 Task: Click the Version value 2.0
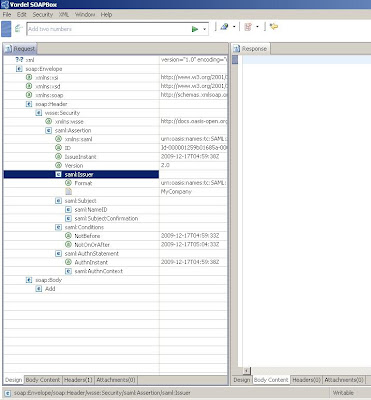[165, 165]
